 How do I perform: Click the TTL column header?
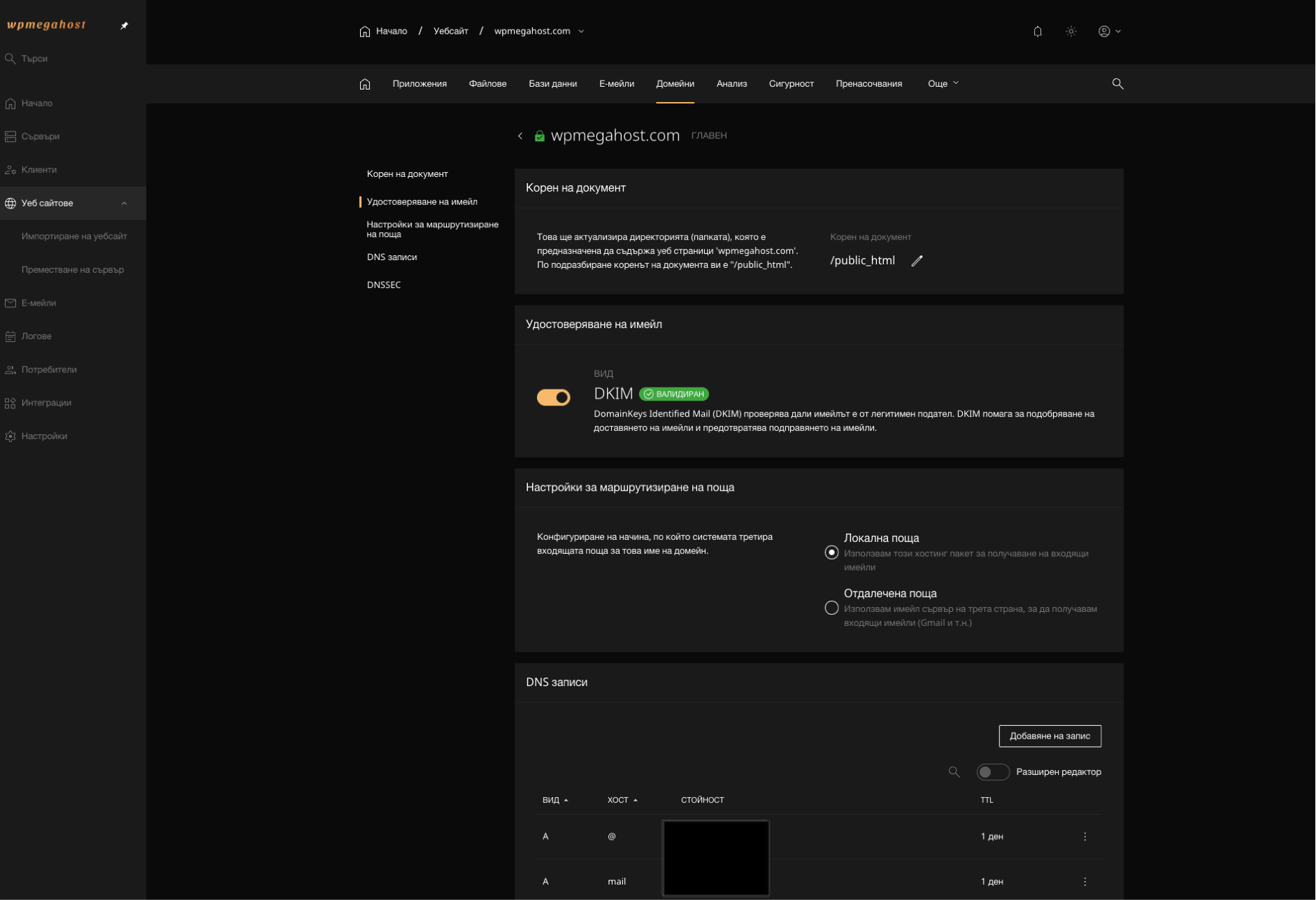click(986, 800)
